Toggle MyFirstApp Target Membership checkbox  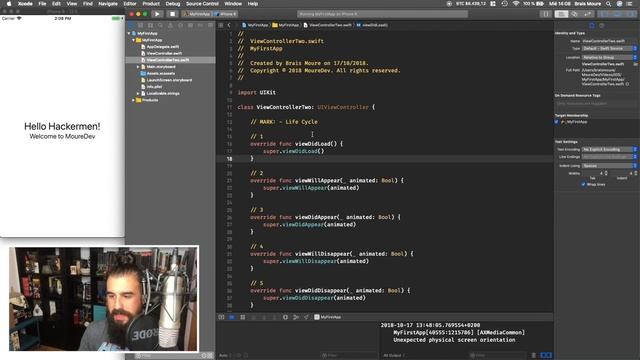[x=557, y=122]
